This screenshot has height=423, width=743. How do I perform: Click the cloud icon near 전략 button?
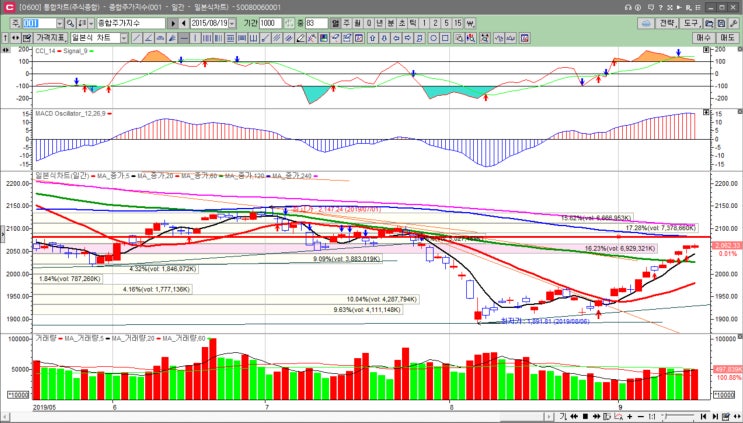646,23
